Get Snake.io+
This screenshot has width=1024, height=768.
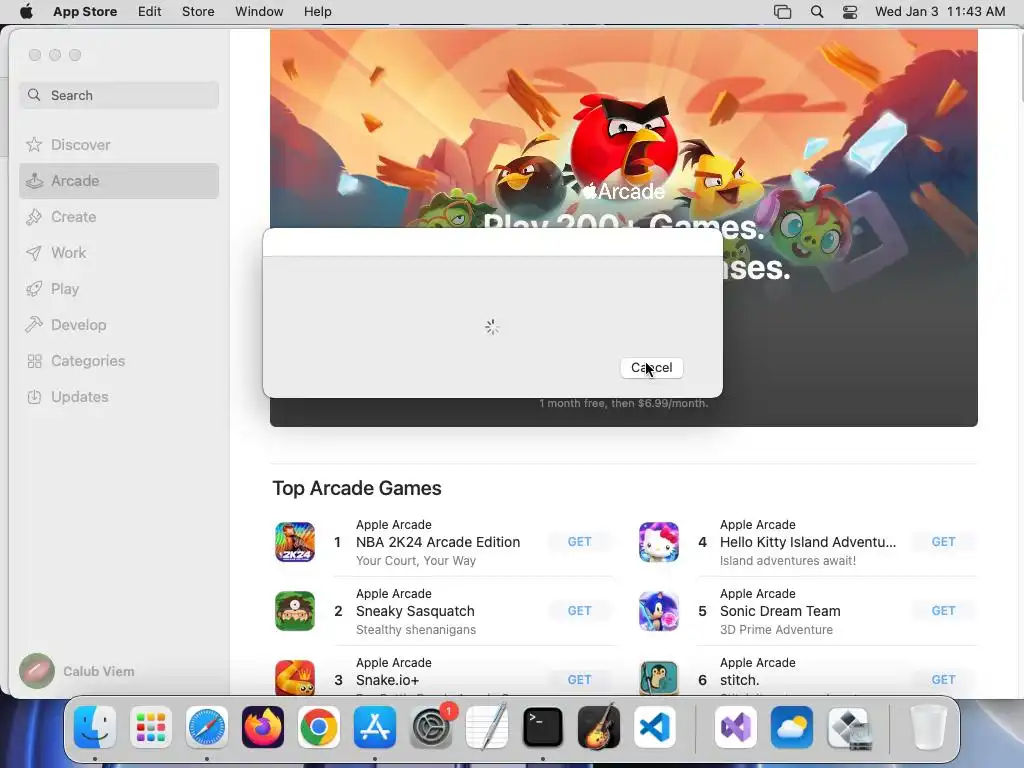(x=579, y=680)
